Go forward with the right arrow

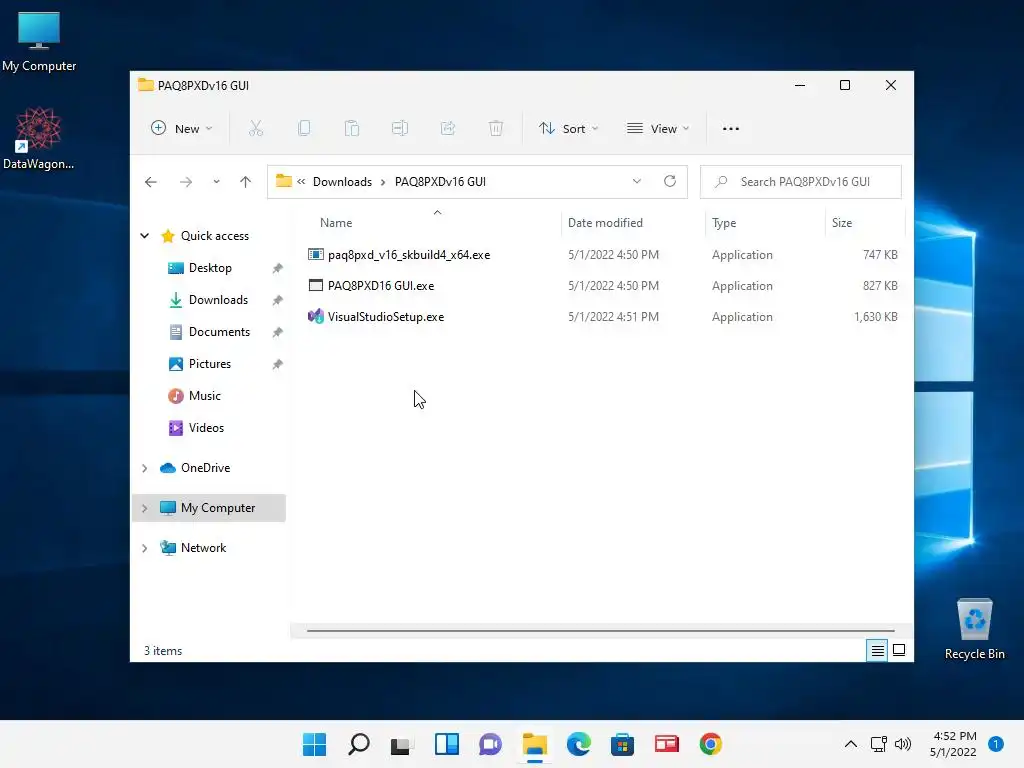click(186, 182)
